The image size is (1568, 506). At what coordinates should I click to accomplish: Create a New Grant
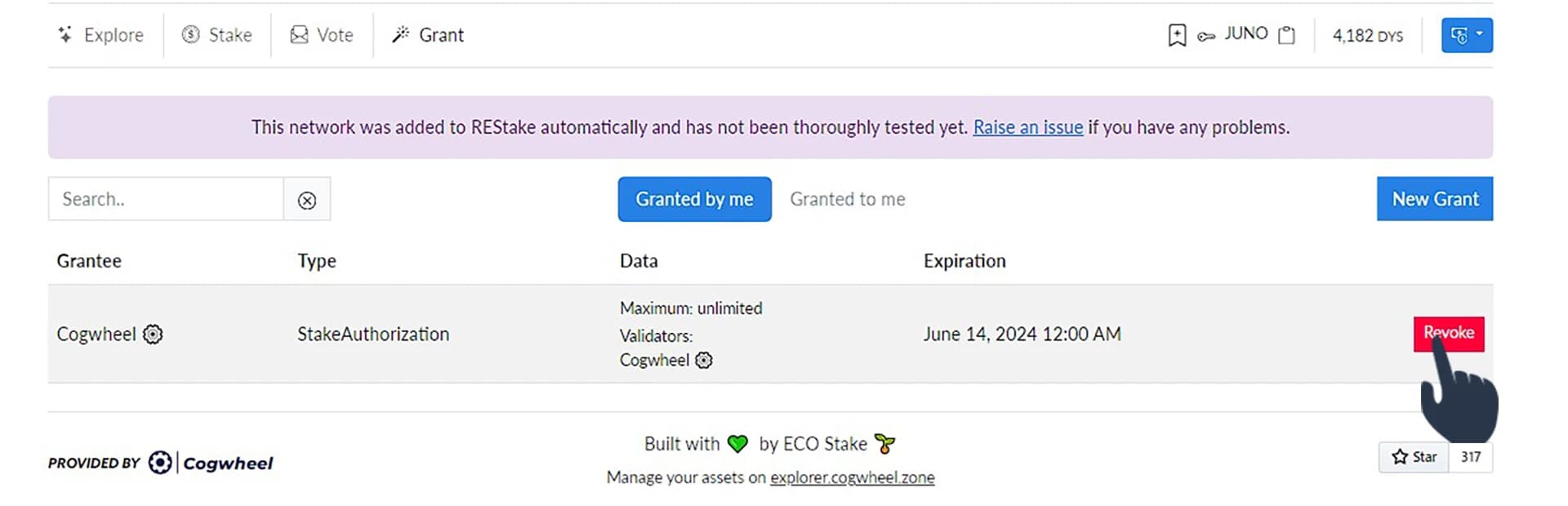pyautogui.click(x=1435, y=199)
